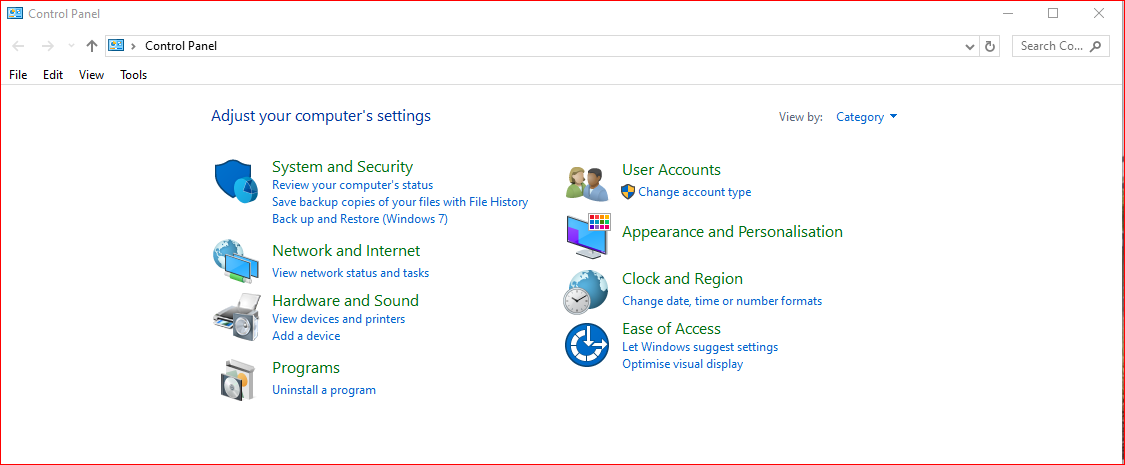Click the search magnifier icon

pyautogui.click(x=1095, y=46)
